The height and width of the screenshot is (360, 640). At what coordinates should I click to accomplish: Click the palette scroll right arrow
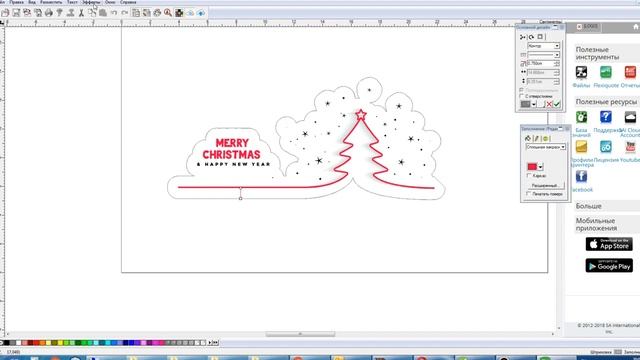coord(210,343)
